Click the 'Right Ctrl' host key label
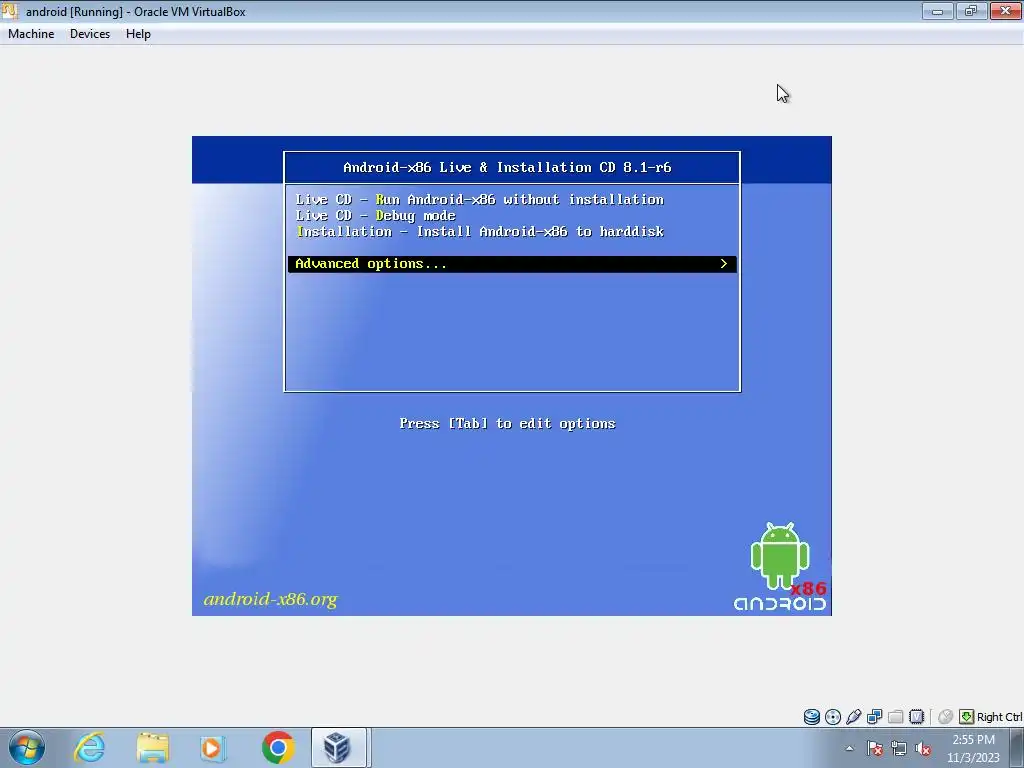This screenshot has width=1024, height=768. (999, 717)
